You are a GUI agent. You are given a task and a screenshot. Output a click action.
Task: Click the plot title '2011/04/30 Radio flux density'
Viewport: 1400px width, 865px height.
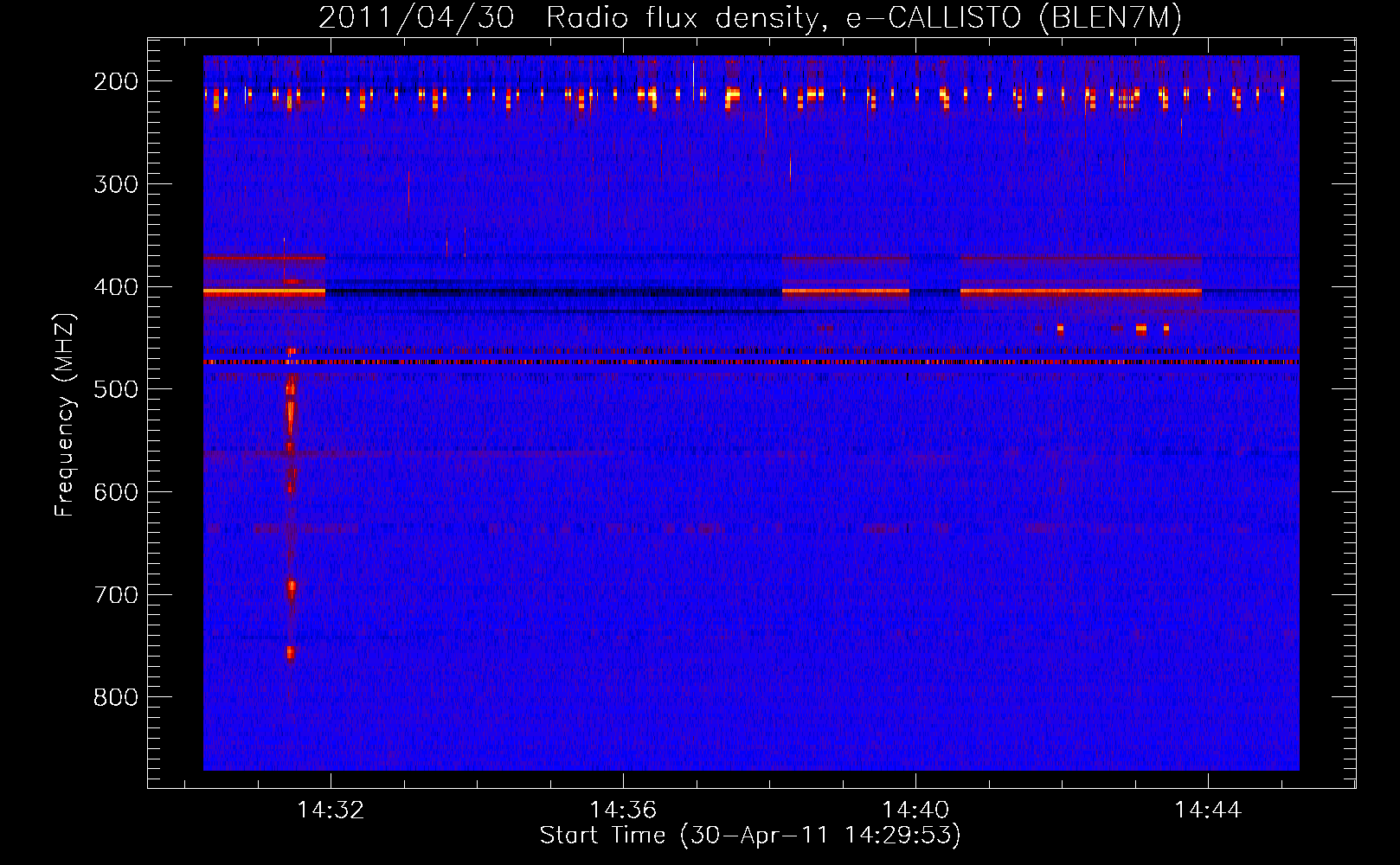click(750, 17)
